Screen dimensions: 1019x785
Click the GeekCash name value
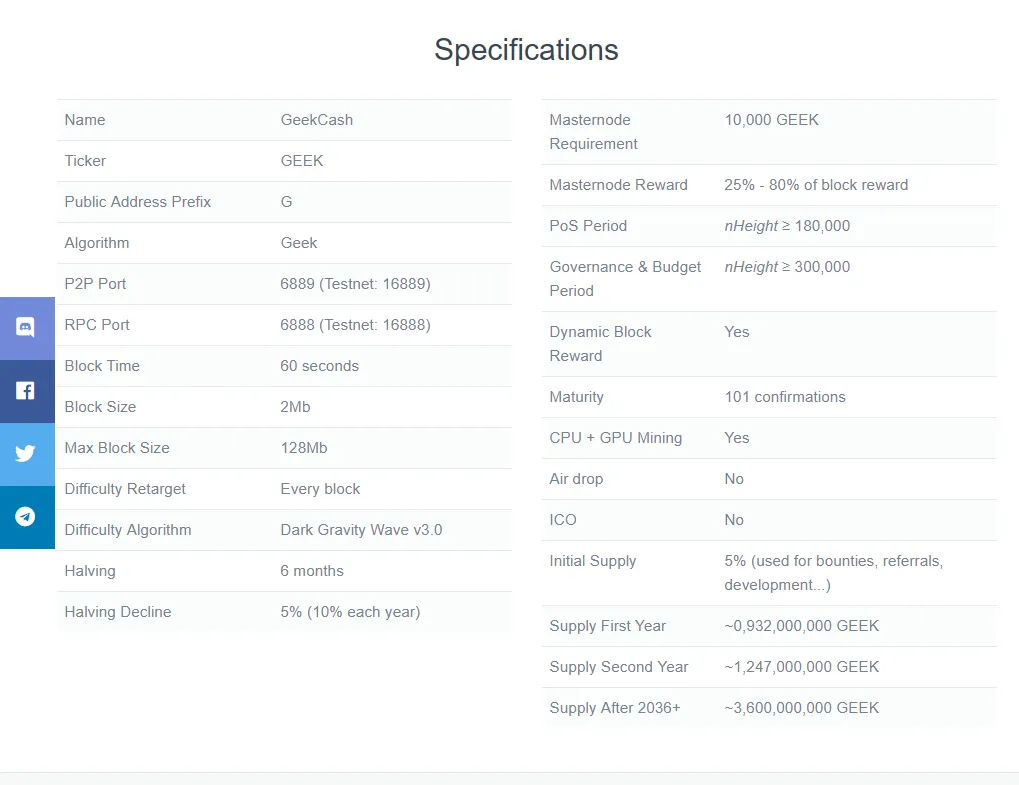316,120
